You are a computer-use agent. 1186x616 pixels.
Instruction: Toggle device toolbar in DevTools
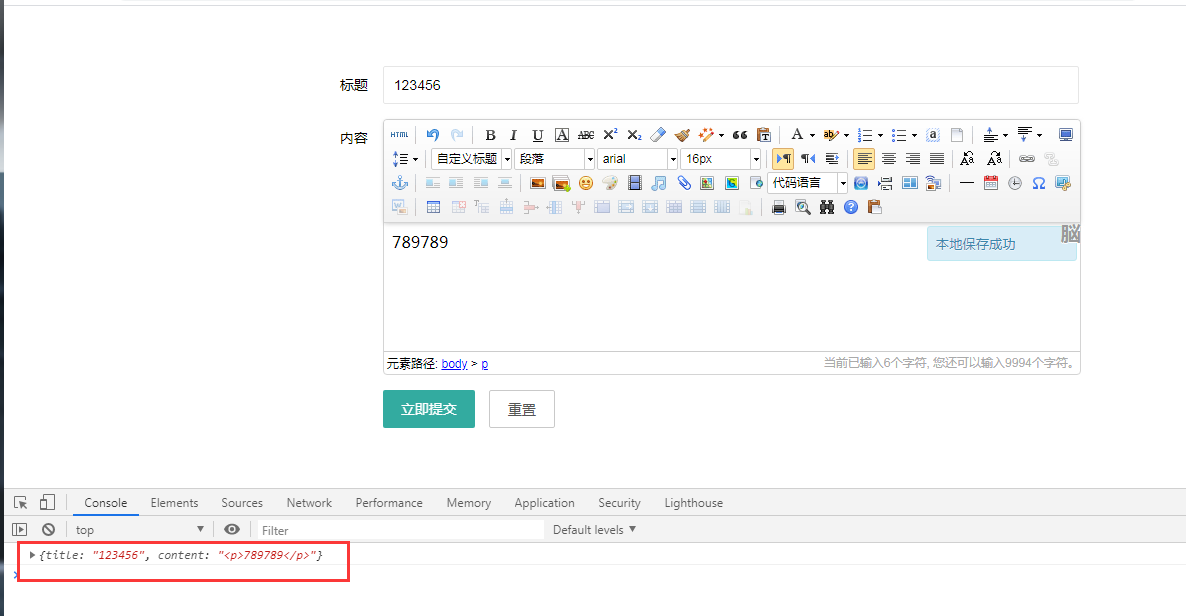[x=47, y=503]
